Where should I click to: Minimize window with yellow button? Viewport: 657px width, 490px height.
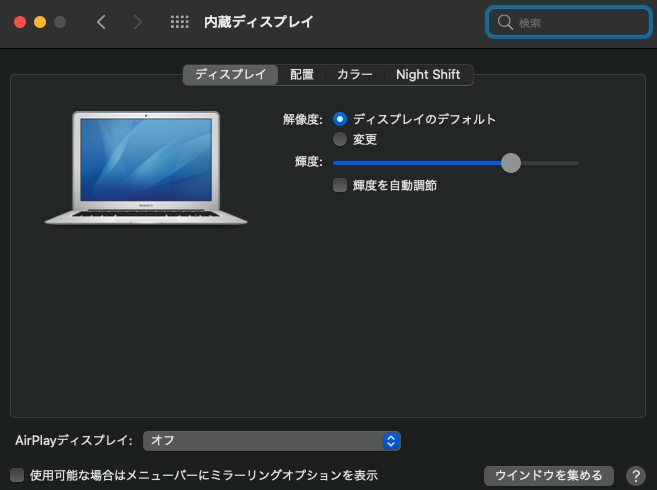click(40, 22)
